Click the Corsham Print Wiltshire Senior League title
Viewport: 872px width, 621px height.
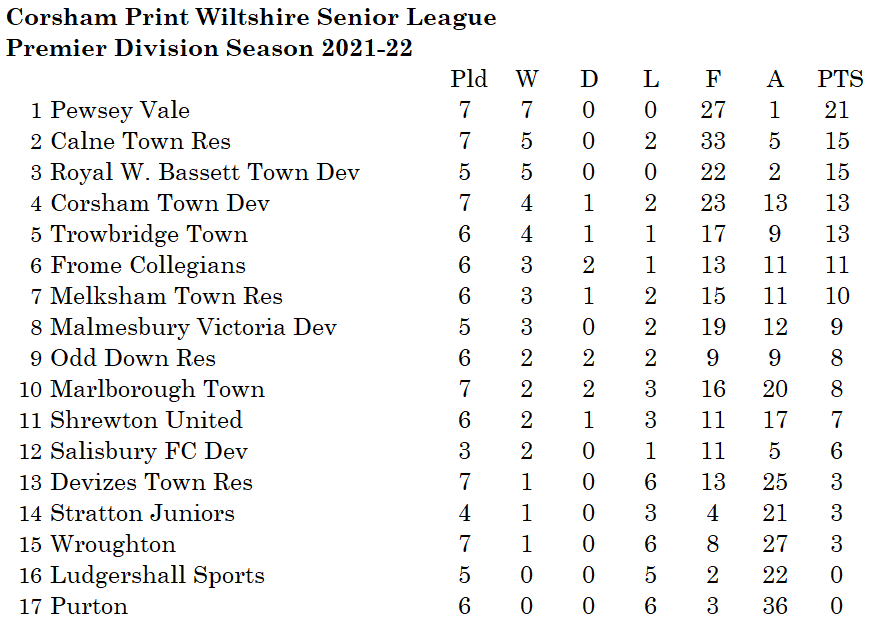[251, 17]
